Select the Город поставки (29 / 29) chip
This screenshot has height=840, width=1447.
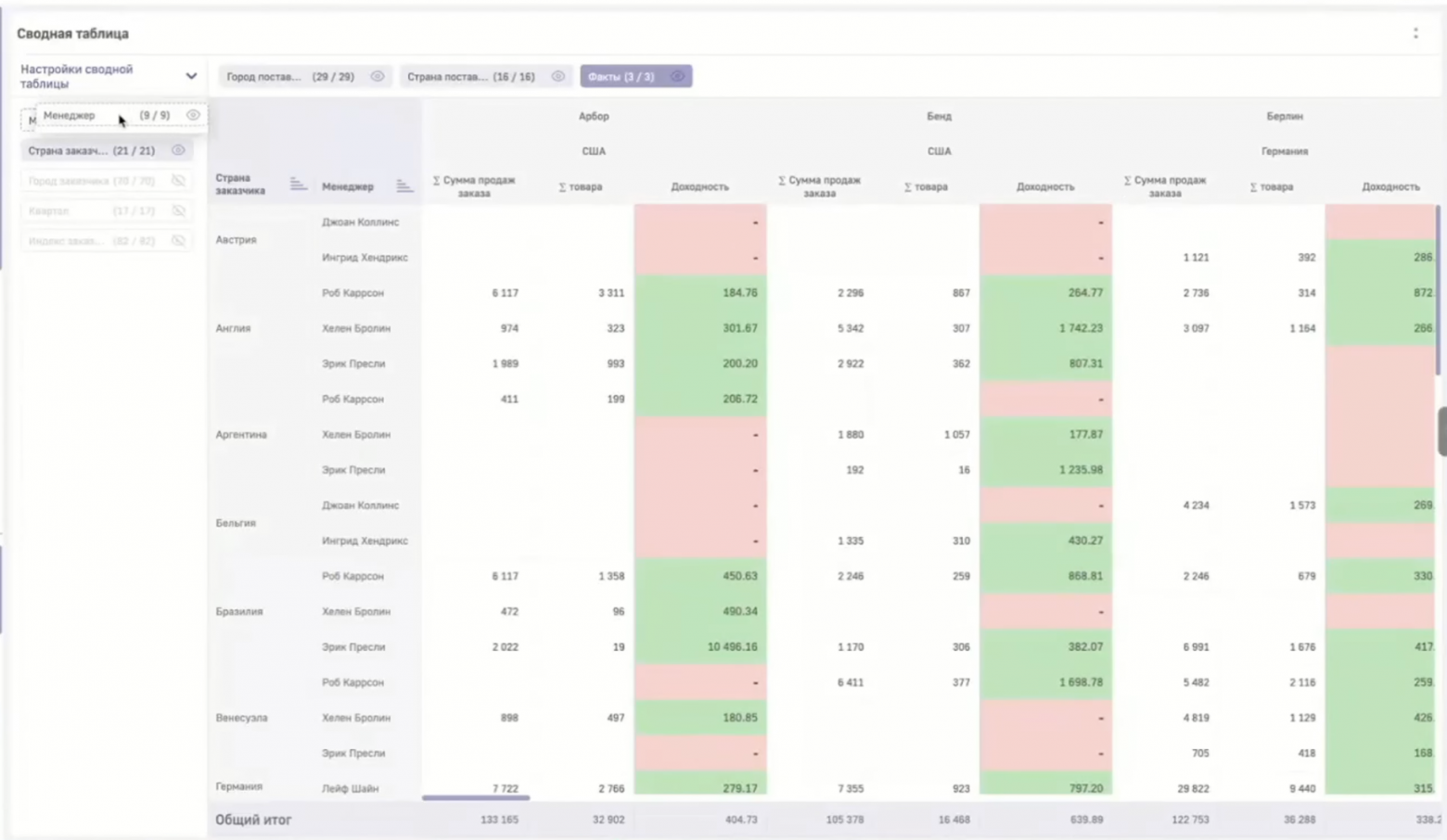289,77
